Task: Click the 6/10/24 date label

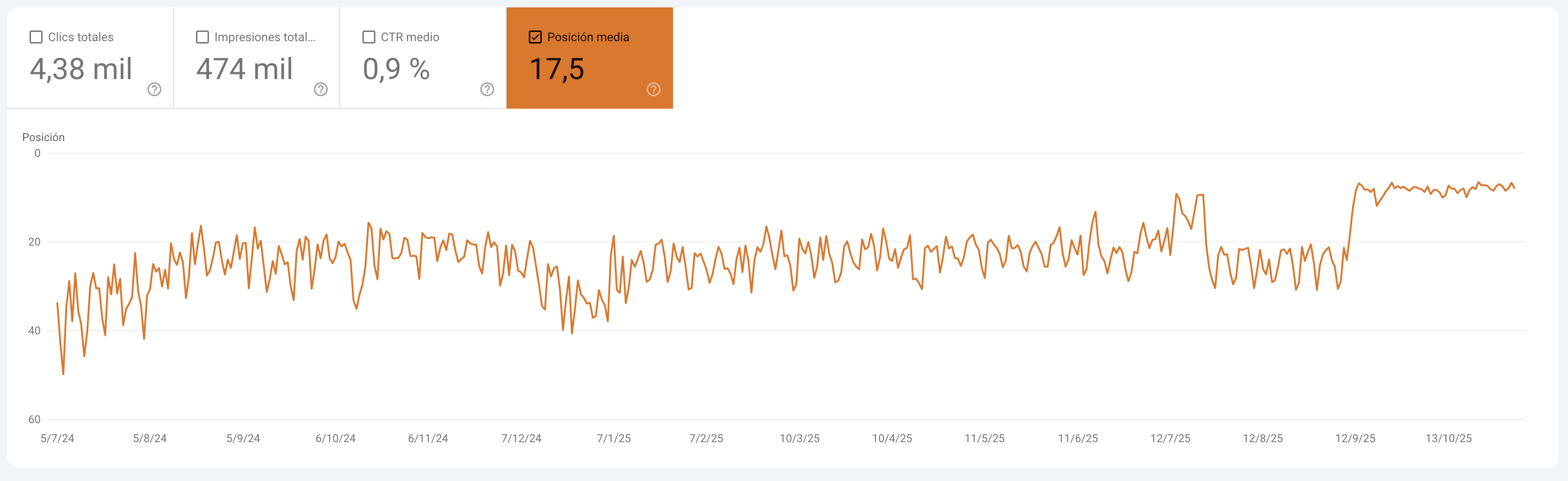Action: 336,438
